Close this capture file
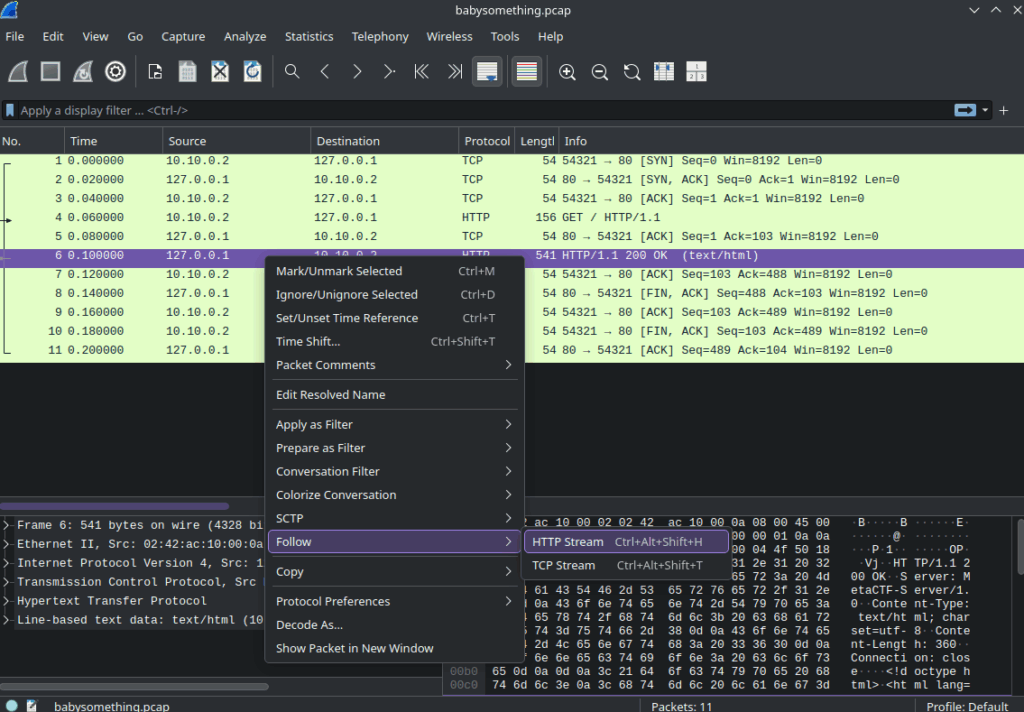The height and width of the screenshot is (712, 1024). (x=220, y=71)
